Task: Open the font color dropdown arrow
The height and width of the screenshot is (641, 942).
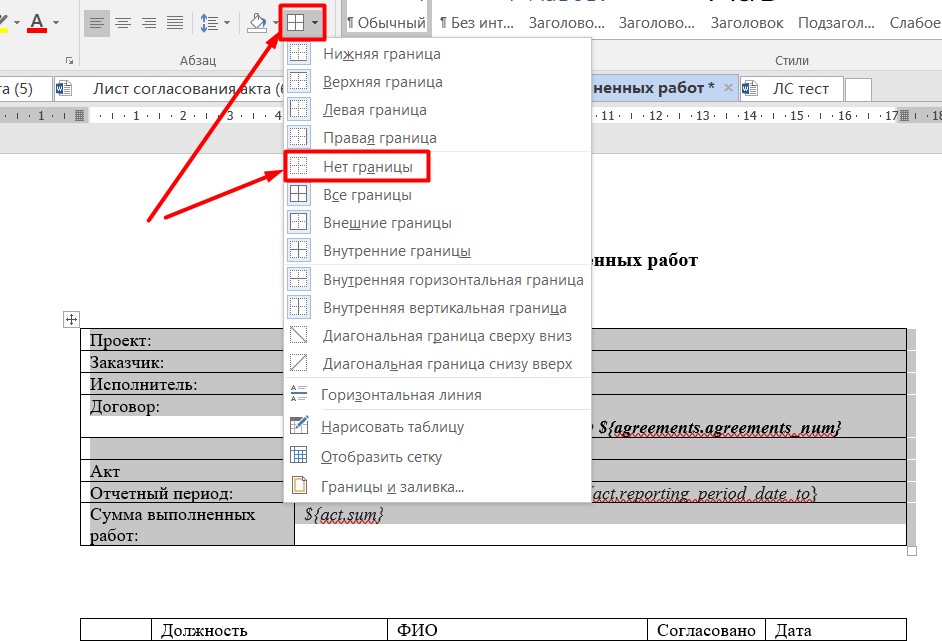Action: point(56,22)
